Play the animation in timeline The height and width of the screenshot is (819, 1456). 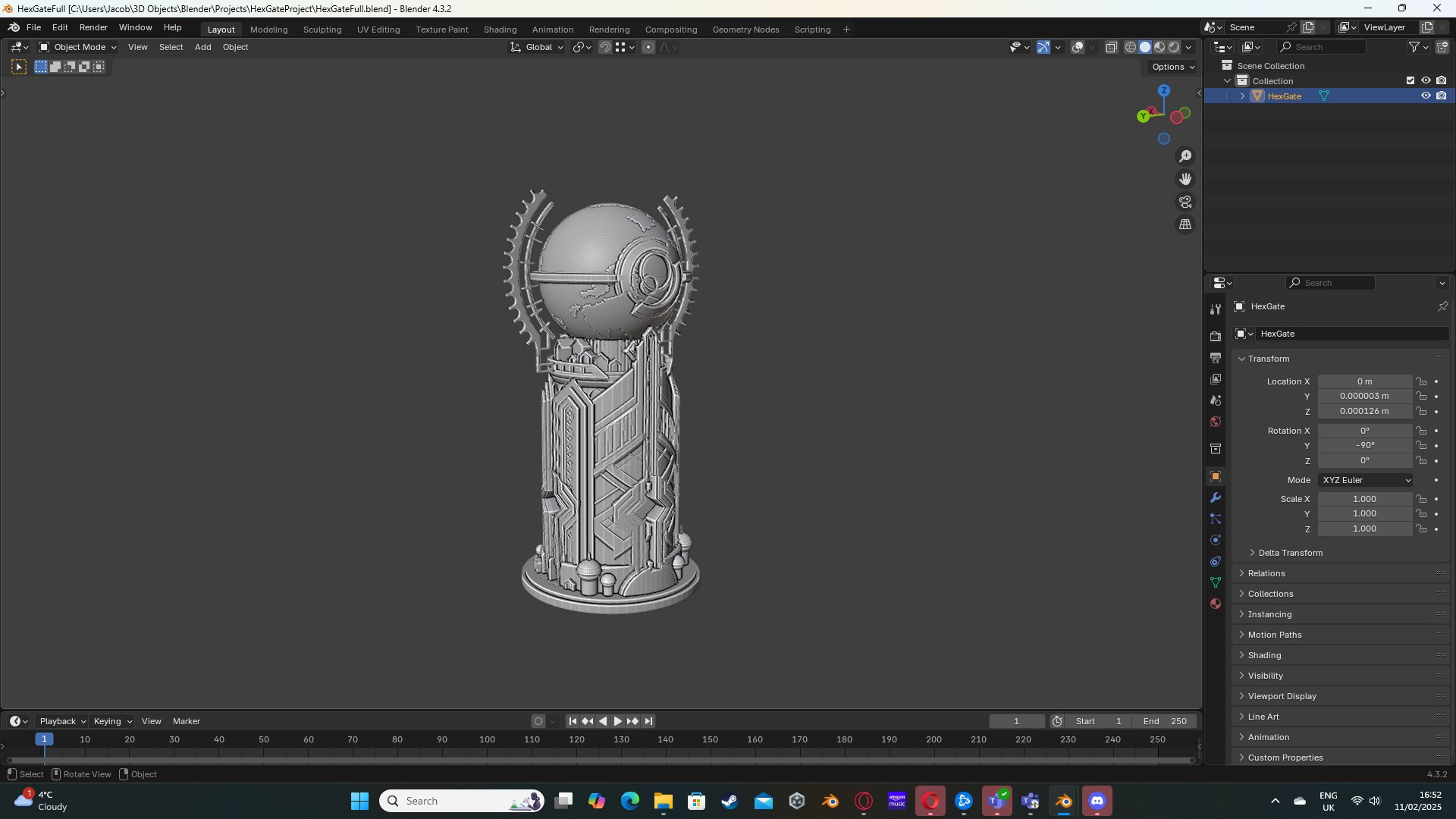click(617, 721)
